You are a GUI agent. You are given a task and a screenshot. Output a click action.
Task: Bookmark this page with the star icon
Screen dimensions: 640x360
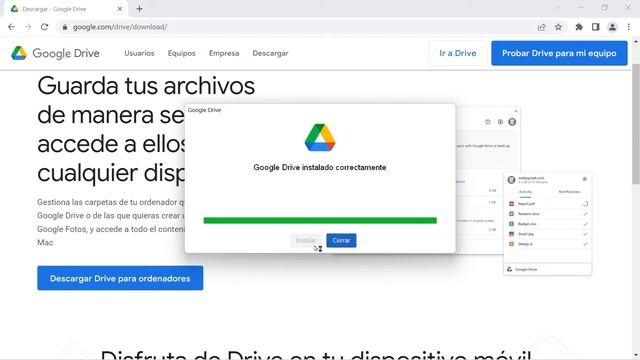pos(558,27)
